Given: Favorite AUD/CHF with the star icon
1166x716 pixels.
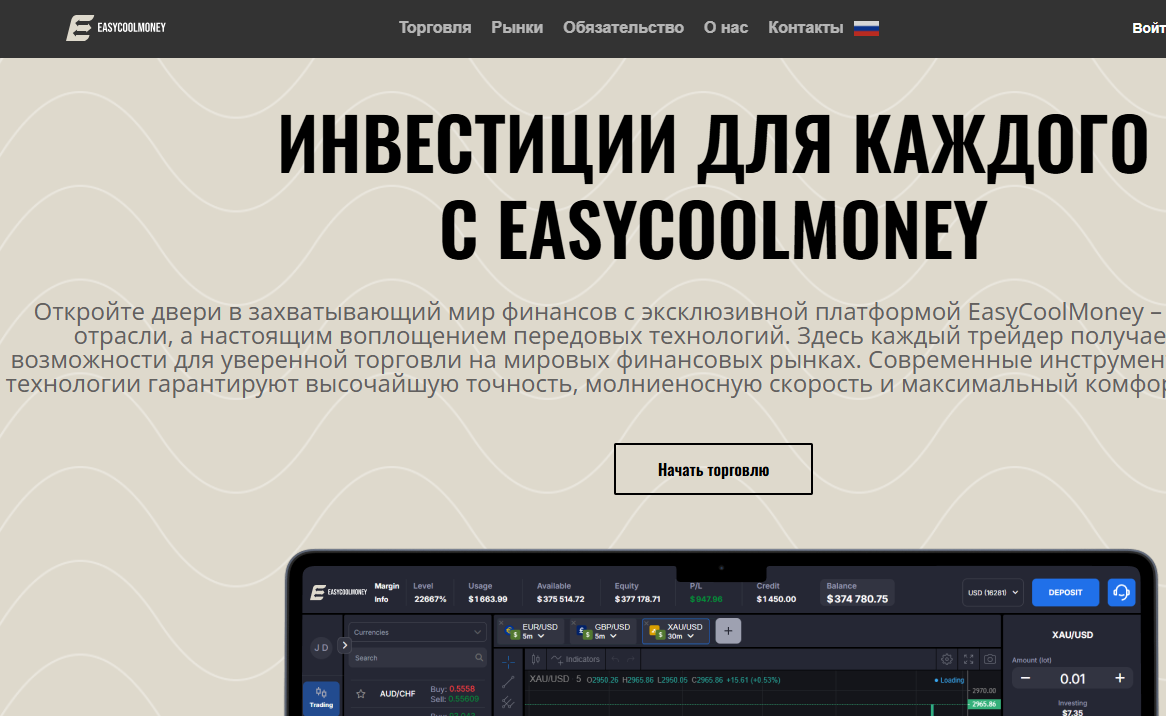Looking at the screenshot, I should 361,694.
